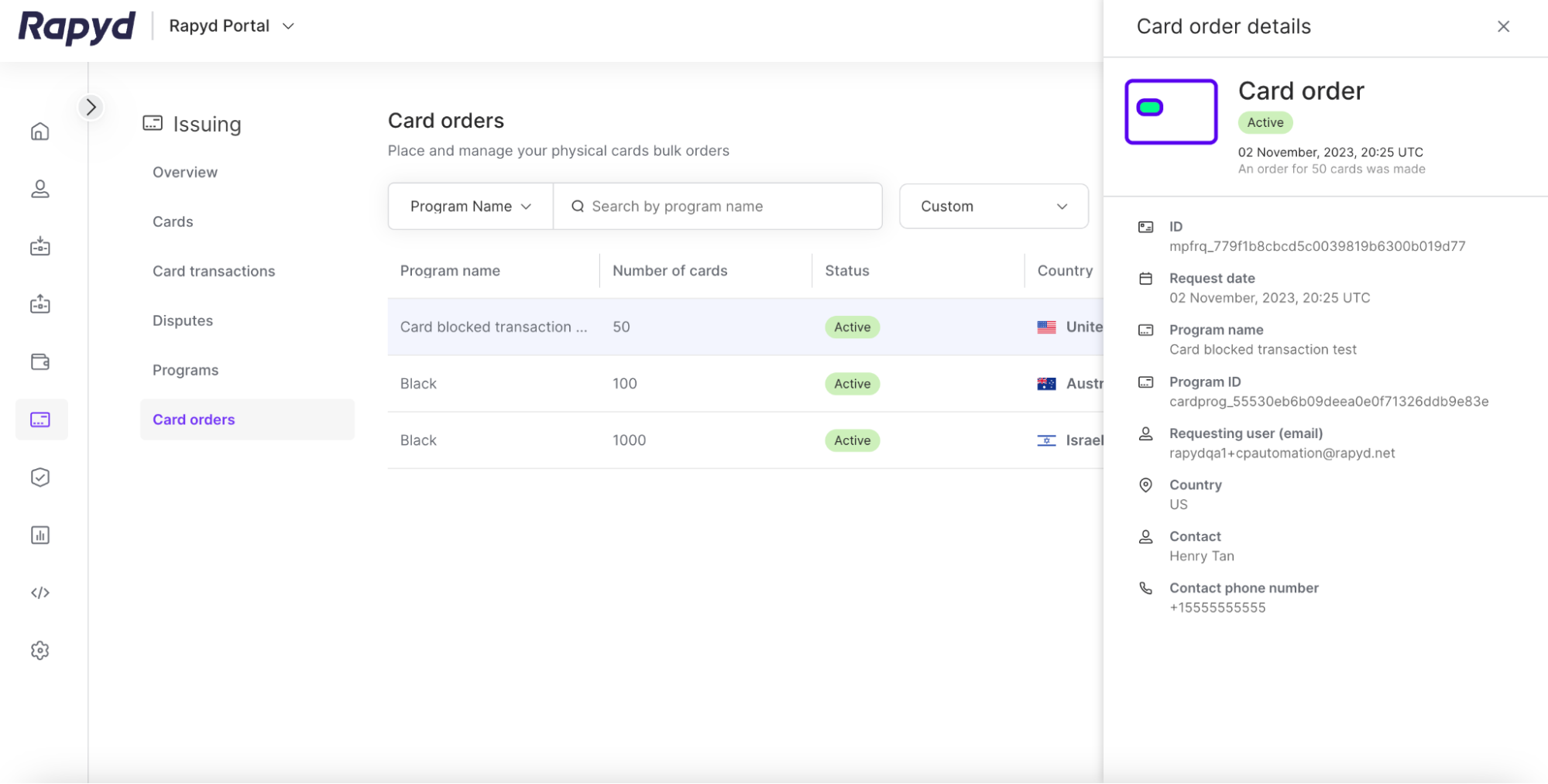The width and height of the screenshot is (1548, 784).
Task: Expand the collapsed sidebar with arrow button
Action: point(91,107)
